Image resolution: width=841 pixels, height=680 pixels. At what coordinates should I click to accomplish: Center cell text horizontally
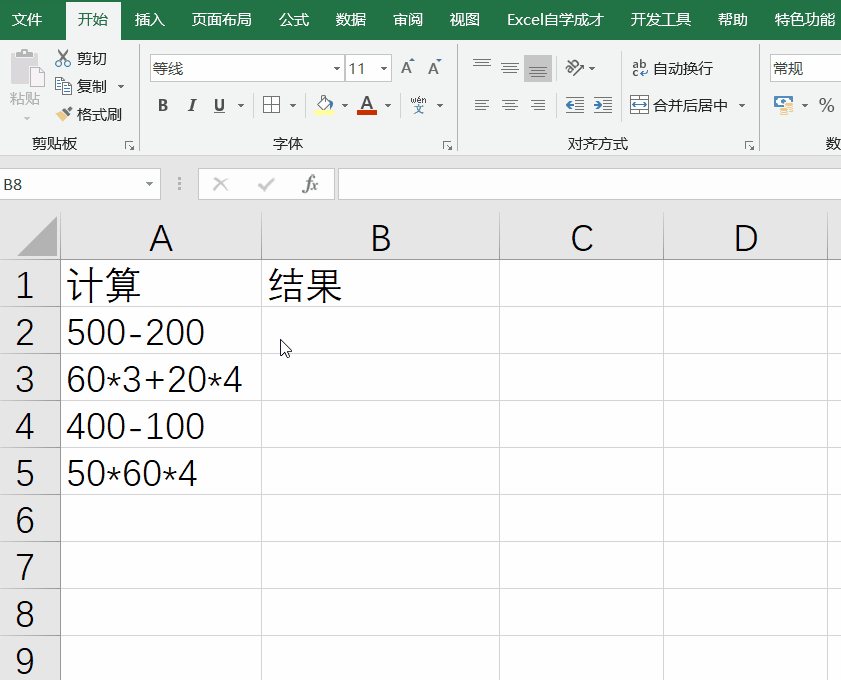point(510,105)
